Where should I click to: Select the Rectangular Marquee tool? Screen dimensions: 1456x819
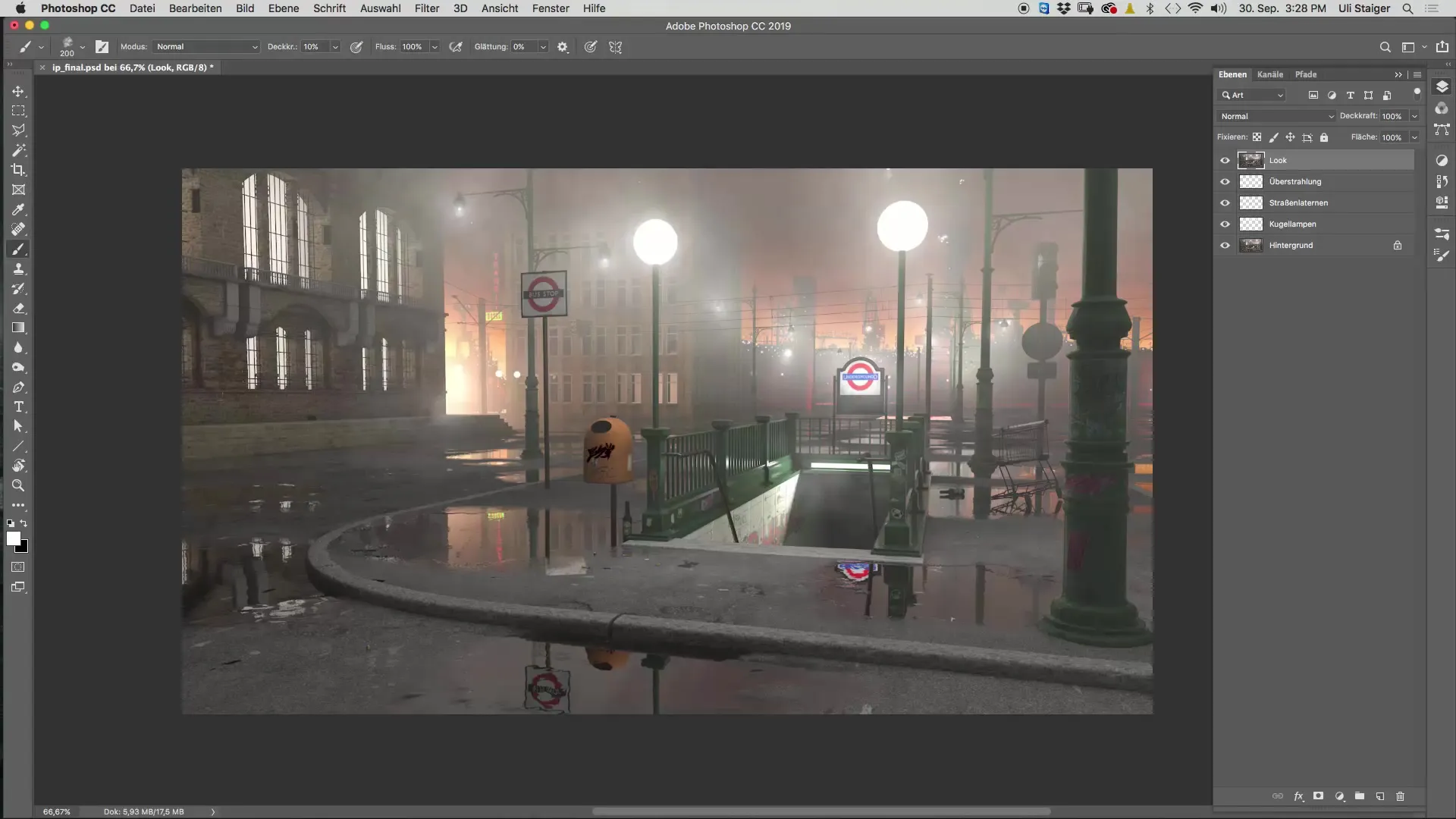[x=18, y=111]
